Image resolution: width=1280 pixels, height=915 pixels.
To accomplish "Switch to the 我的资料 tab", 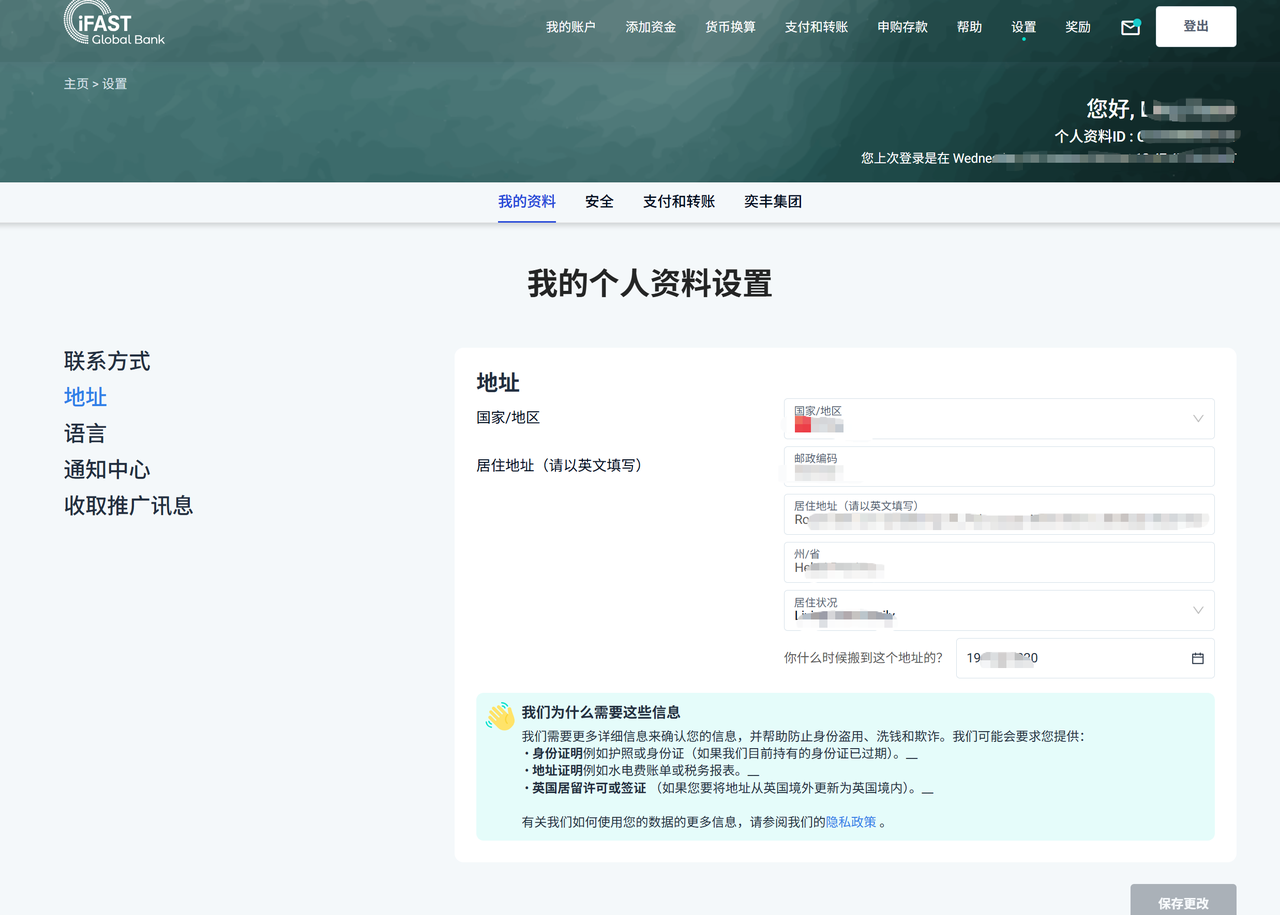I will pos(527,201).
